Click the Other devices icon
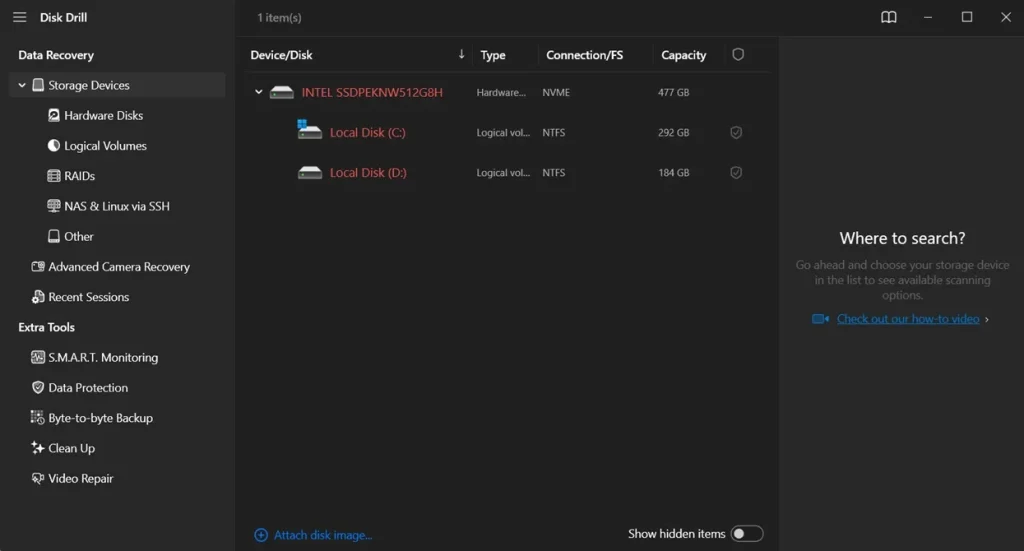The width and height of the screenshot is (1024, 551). (54, 236)
